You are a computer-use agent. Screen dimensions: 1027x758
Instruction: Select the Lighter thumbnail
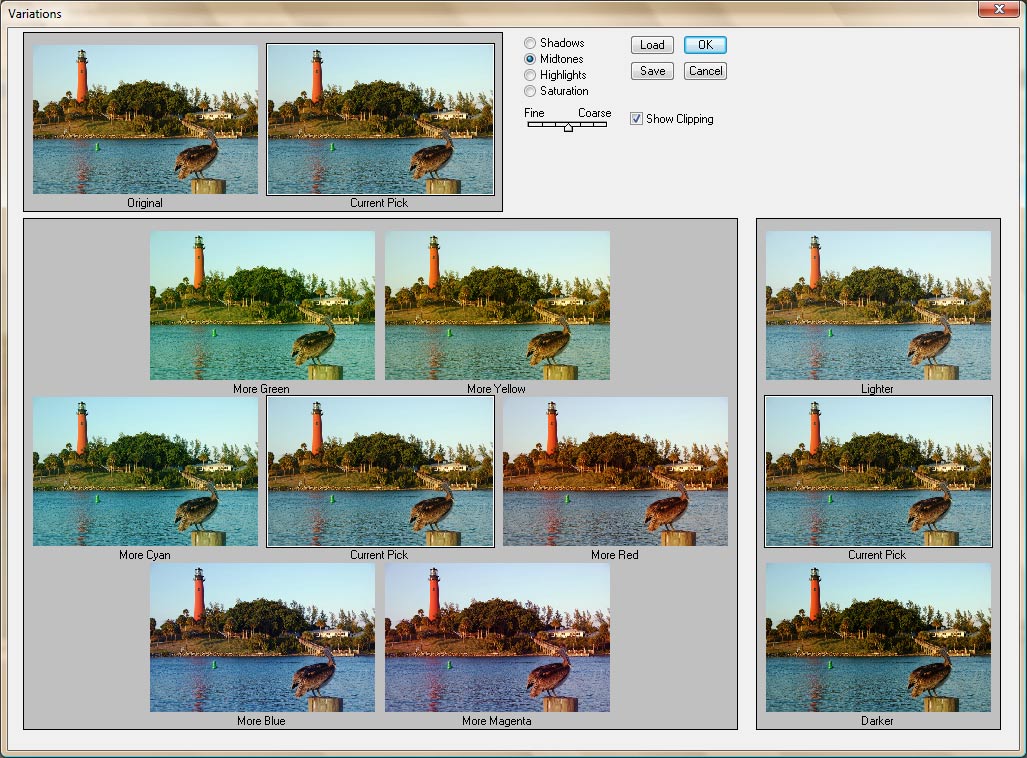(878, 305)
